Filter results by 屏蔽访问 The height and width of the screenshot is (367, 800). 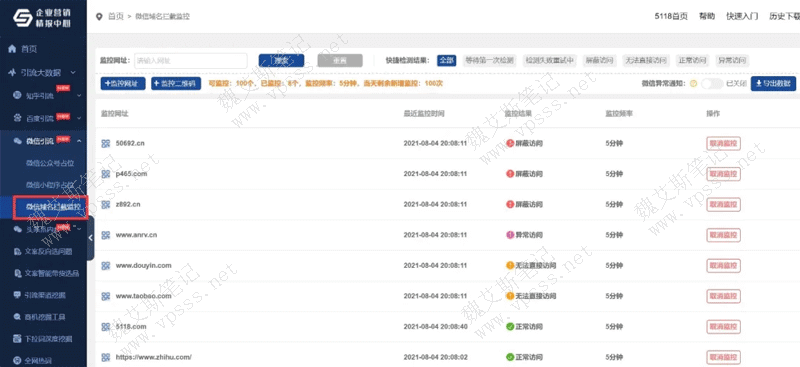coord(598,60)
